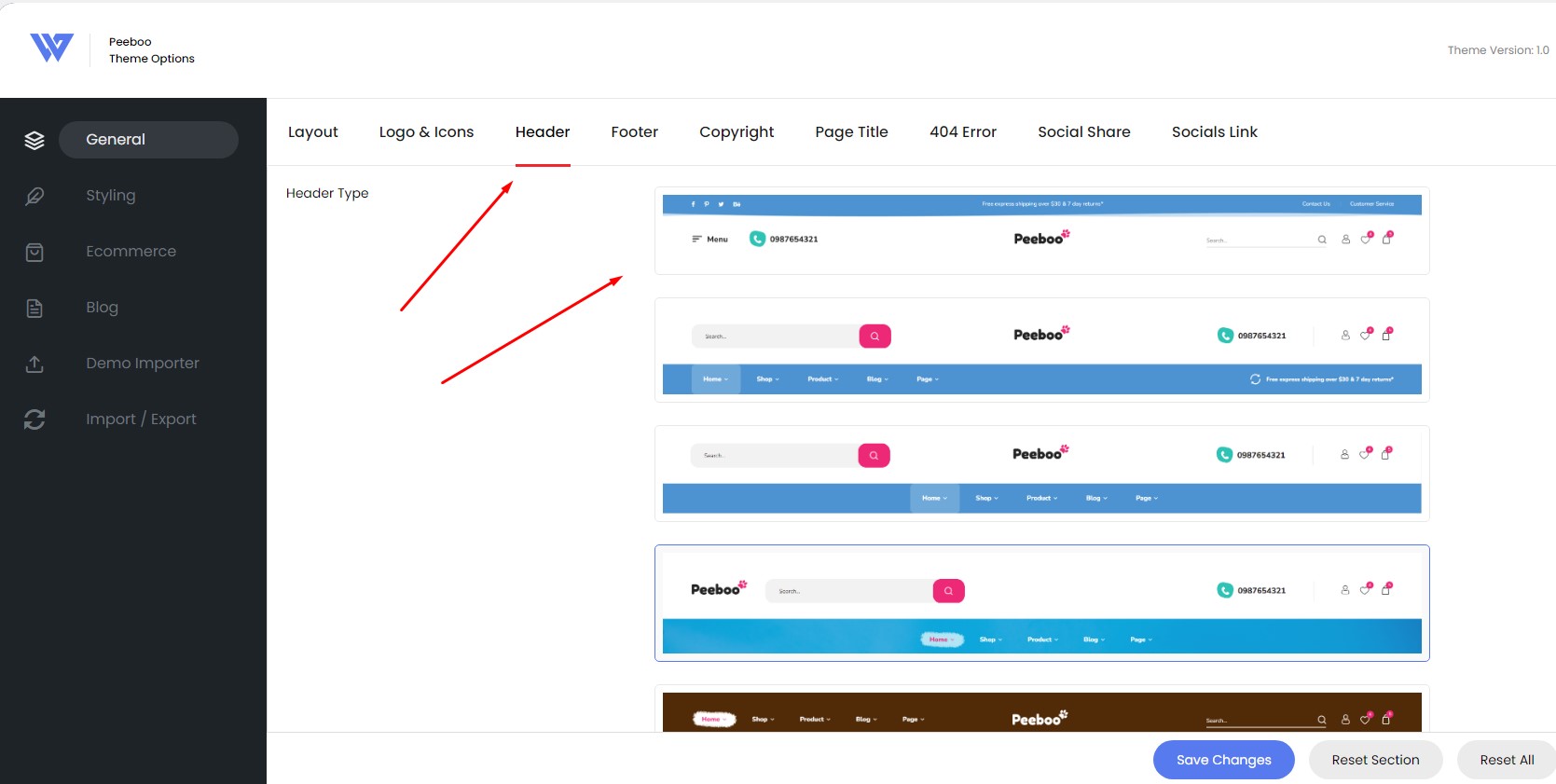The height and width of the screenshot is (784, 1556).
Task: Select the Page Title tab
Action: pos(851,132)
